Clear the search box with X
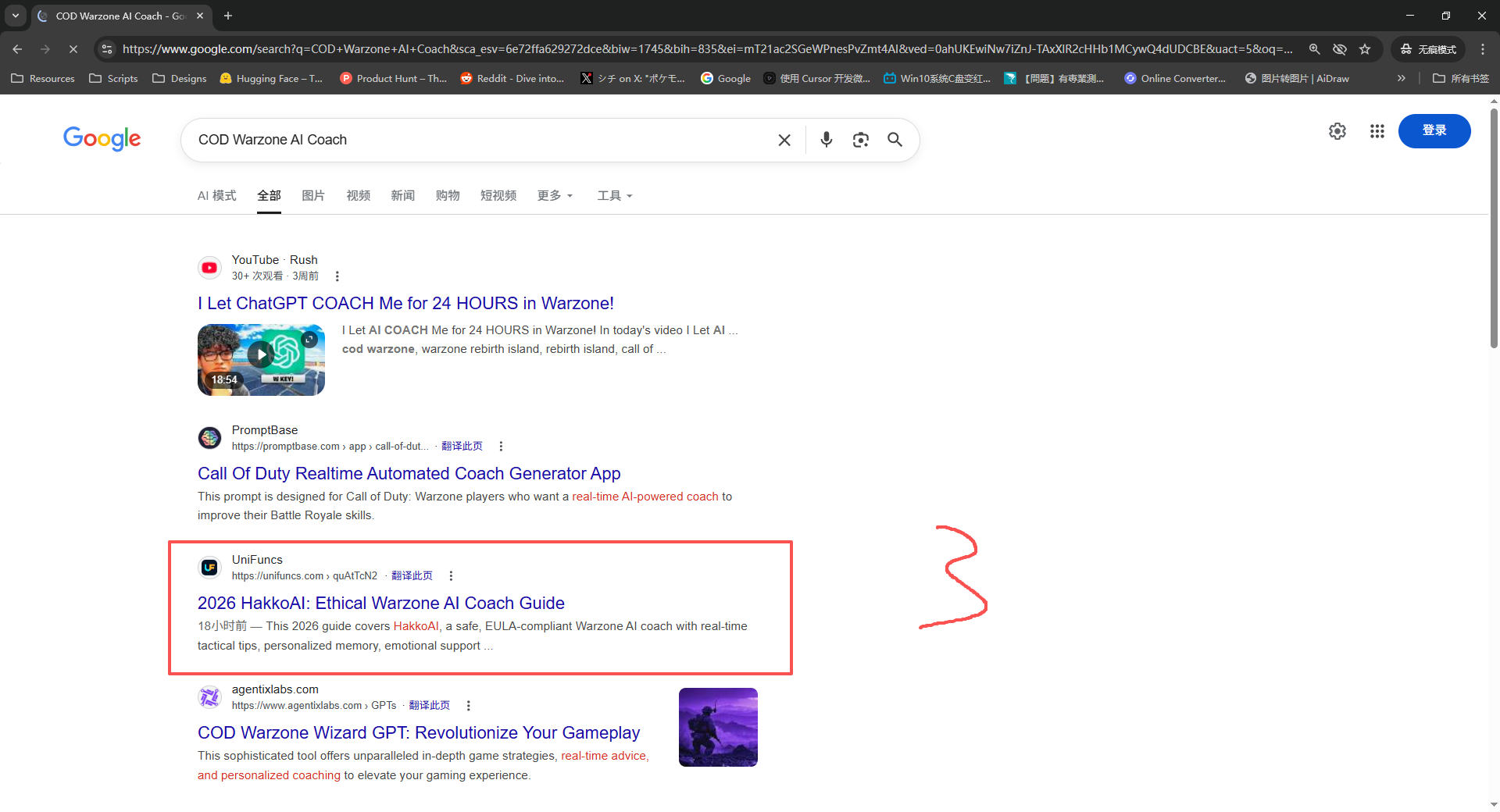Viewport: 1500px width, 812px height. click(784, 140)
